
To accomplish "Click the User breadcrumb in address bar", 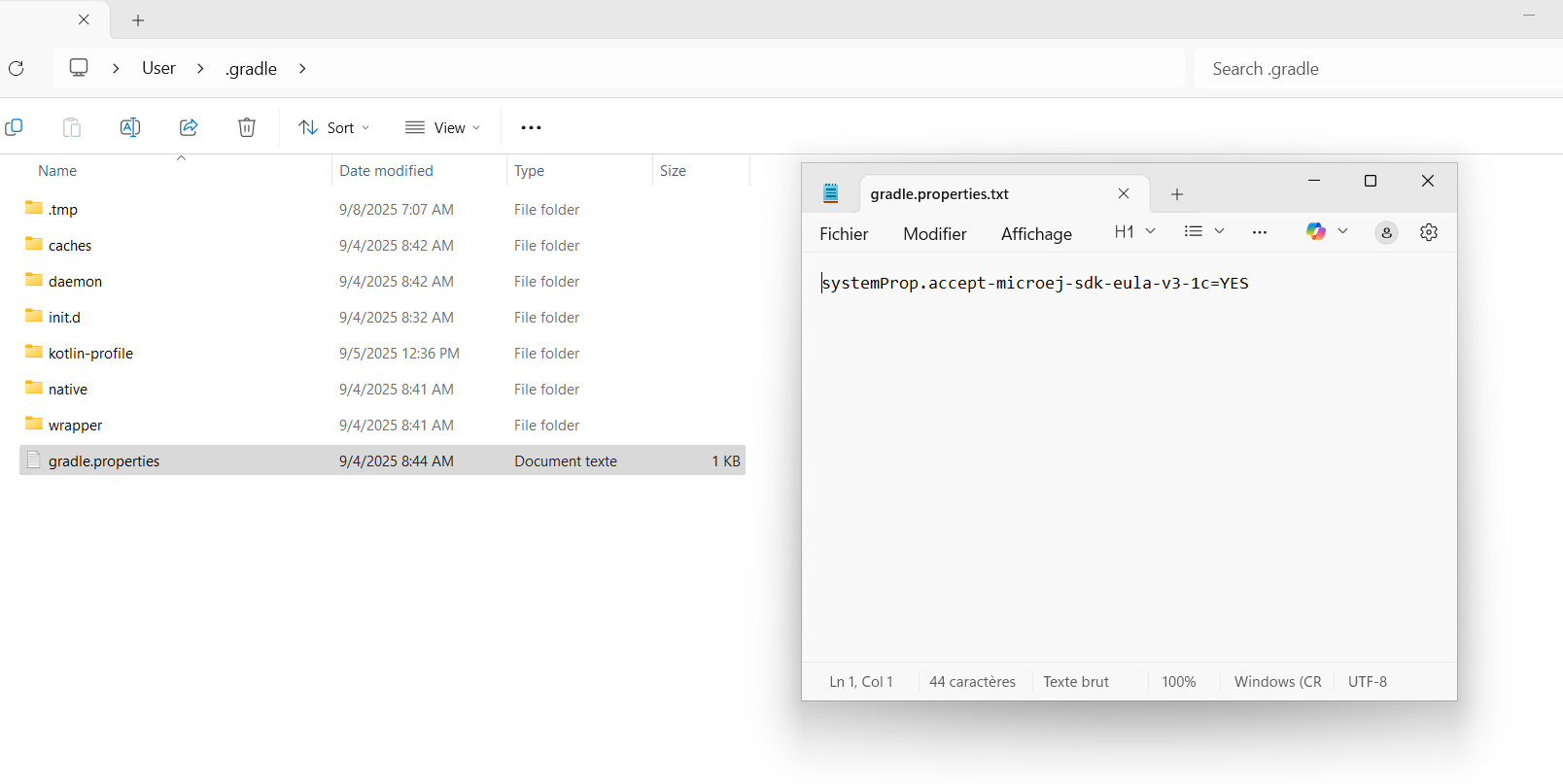I will (158, 68).
